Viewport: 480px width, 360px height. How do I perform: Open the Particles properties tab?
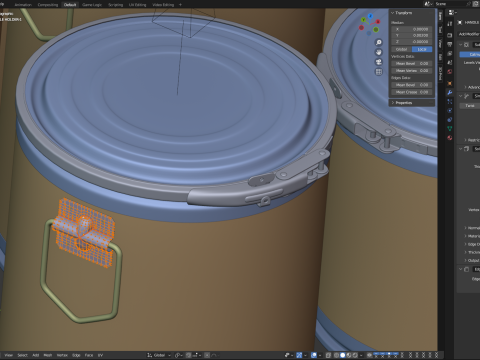(450, 101)
